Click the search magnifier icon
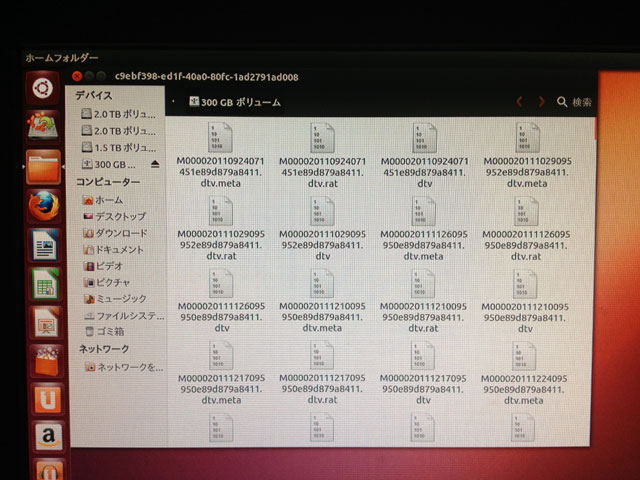640x480 pixels. [x=562, y=102]
